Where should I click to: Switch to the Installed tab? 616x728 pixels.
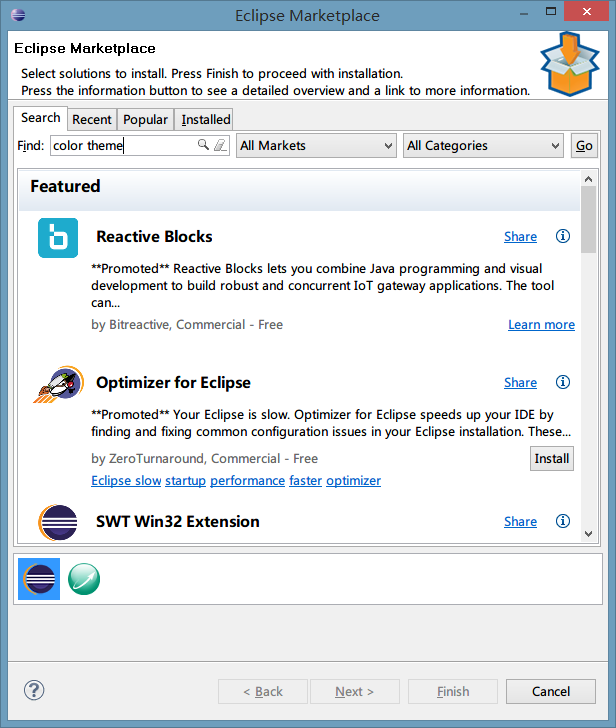coord(206,120)
